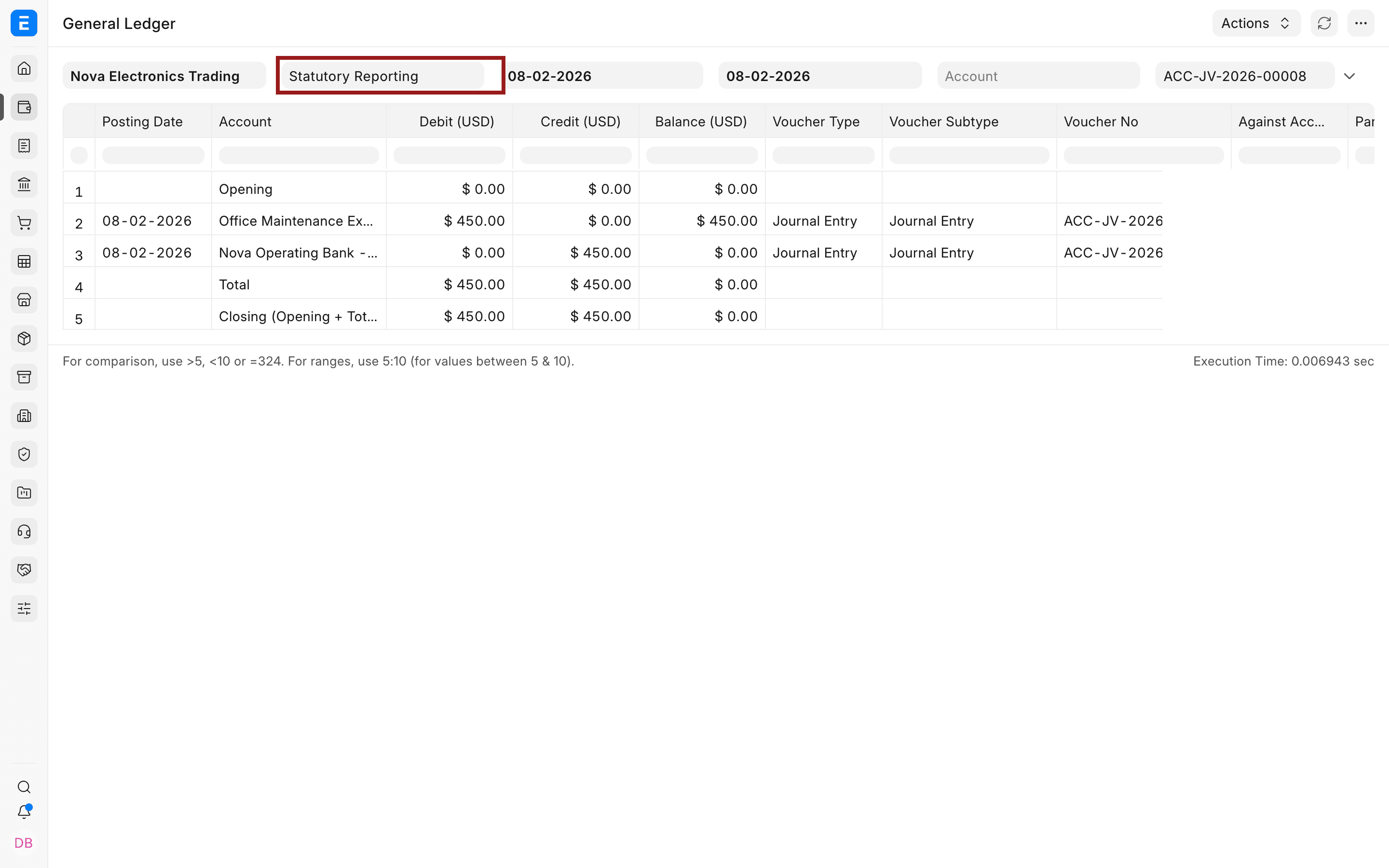The width and height of the screenshot is (1389, 868).
Task: Open the handshake sidebar icon
Action: [24, 570]
